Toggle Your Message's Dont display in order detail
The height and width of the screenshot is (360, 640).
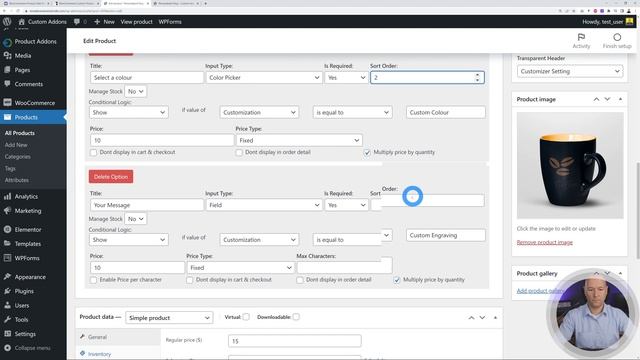300,280
